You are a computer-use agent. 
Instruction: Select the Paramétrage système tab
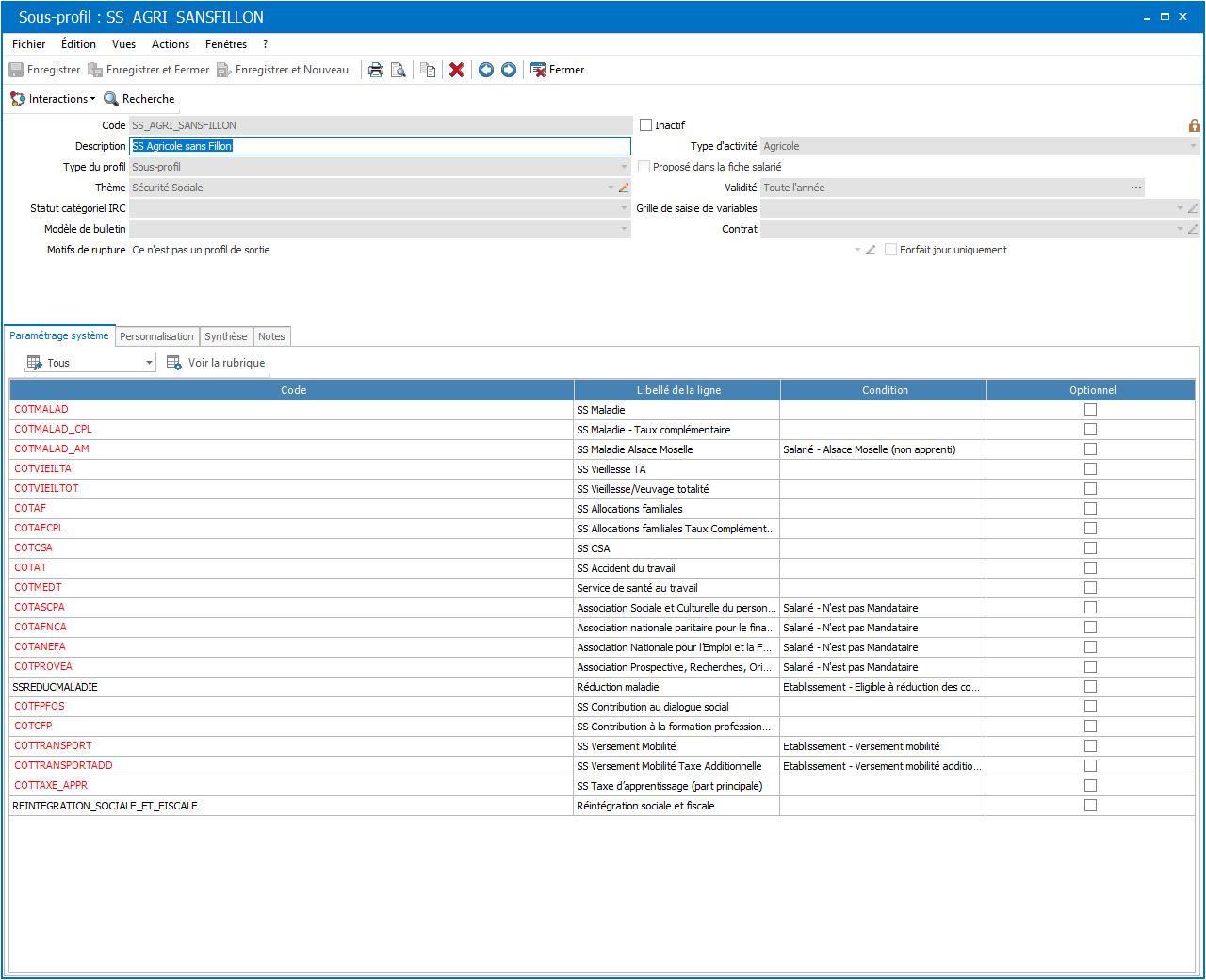point(58,335)
